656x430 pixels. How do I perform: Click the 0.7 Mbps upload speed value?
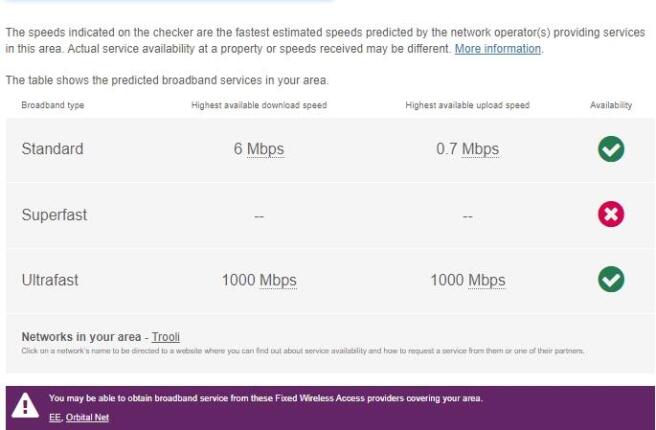point(467,149)
